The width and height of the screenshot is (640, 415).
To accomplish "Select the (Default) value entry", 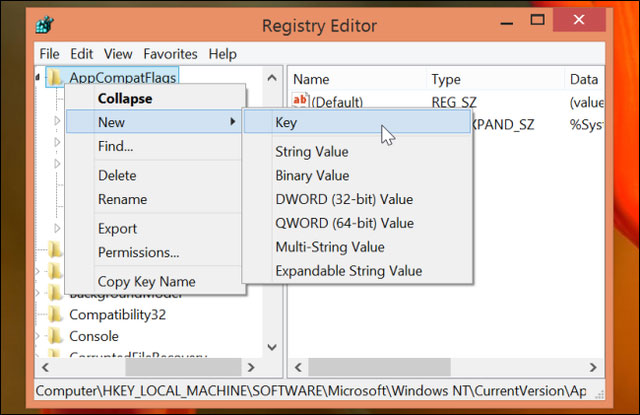I will click(337, 102).
